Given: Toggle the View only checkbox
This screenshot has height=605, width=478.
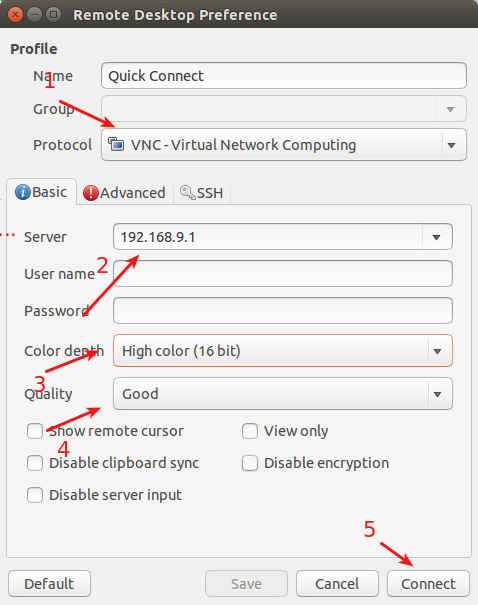Looking at the screenshot, I should coord(250,431).
